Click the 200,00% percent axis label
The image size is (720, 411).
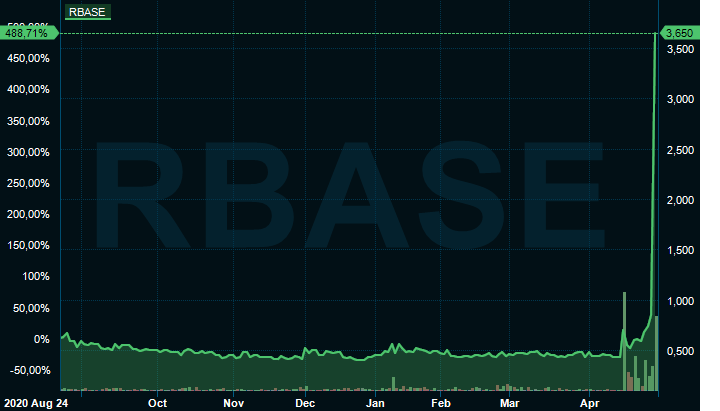pyautogui.click(x=28, y=214)
